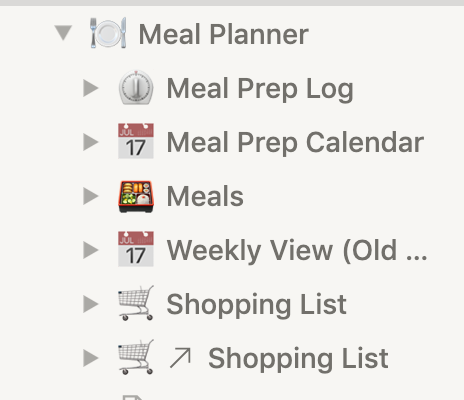Screen dimensions: 464x400
Task: Click the plate and cutlery Meal Planner icon
Action: click(x=108, y=33)
